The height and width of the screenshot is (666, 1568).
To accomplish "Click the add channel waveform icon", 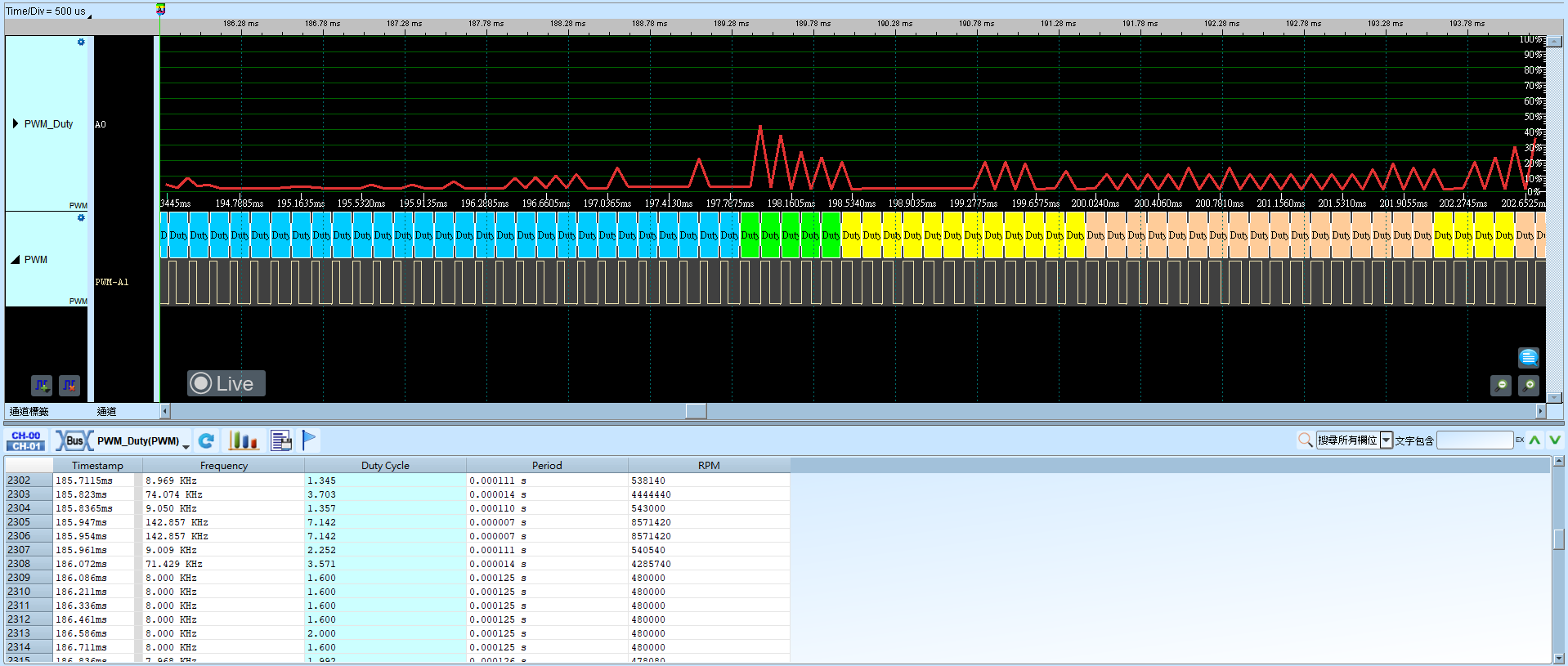I will point(42,385).
